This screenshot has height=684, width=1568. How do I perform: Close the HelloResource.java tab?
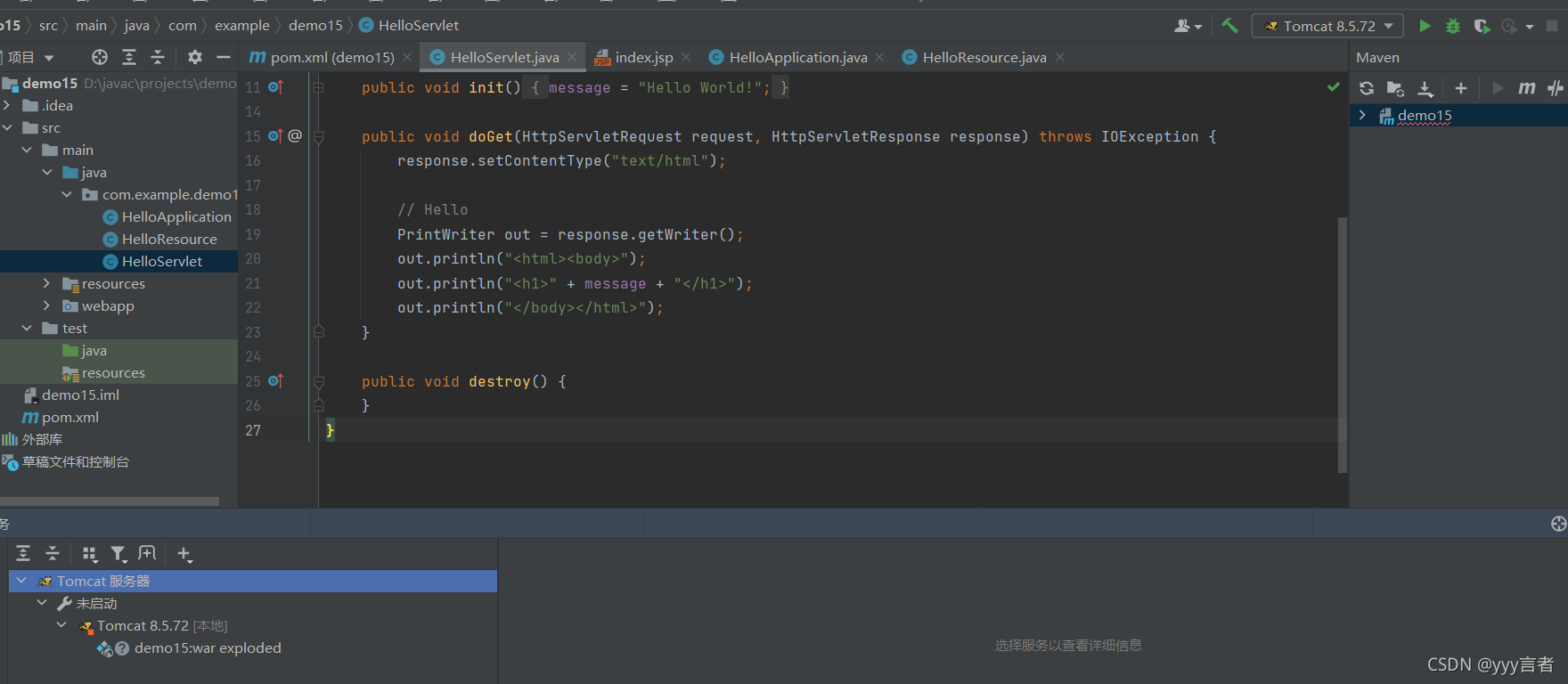pos(1060,57)
